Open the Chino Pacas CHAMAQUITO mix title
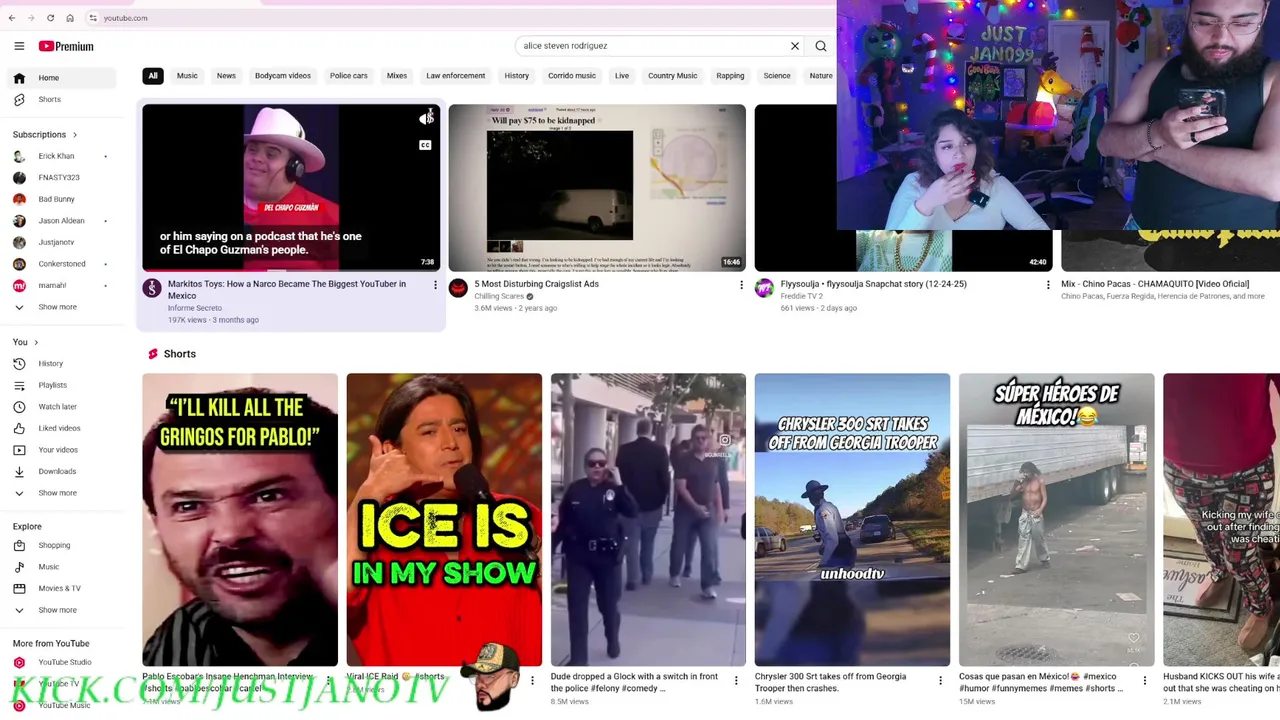 point(1155,284)
